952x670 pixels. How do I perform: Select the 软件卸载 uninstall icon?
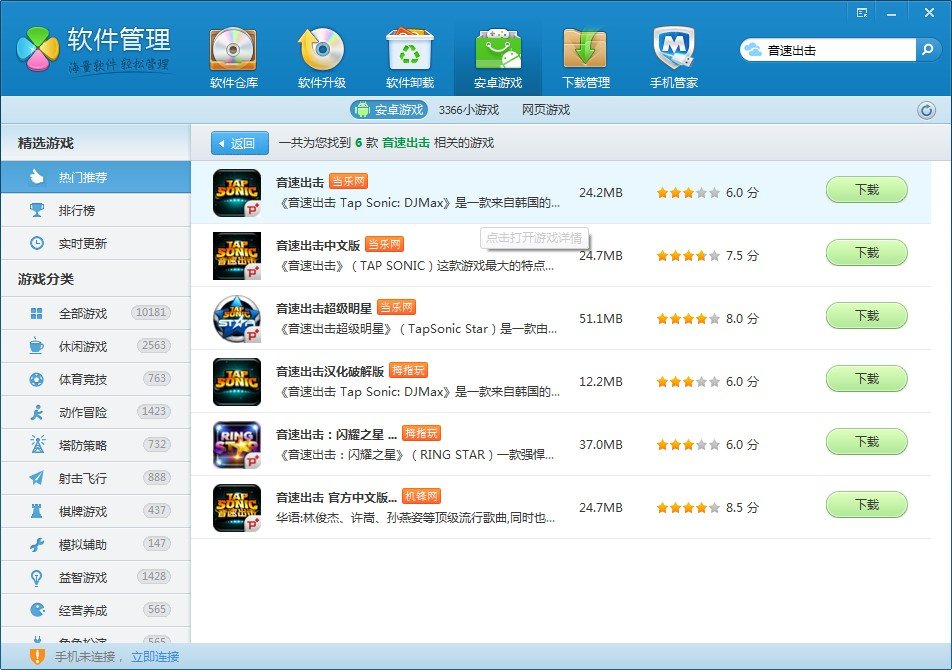pyautogui.click(x=412, y=55)
